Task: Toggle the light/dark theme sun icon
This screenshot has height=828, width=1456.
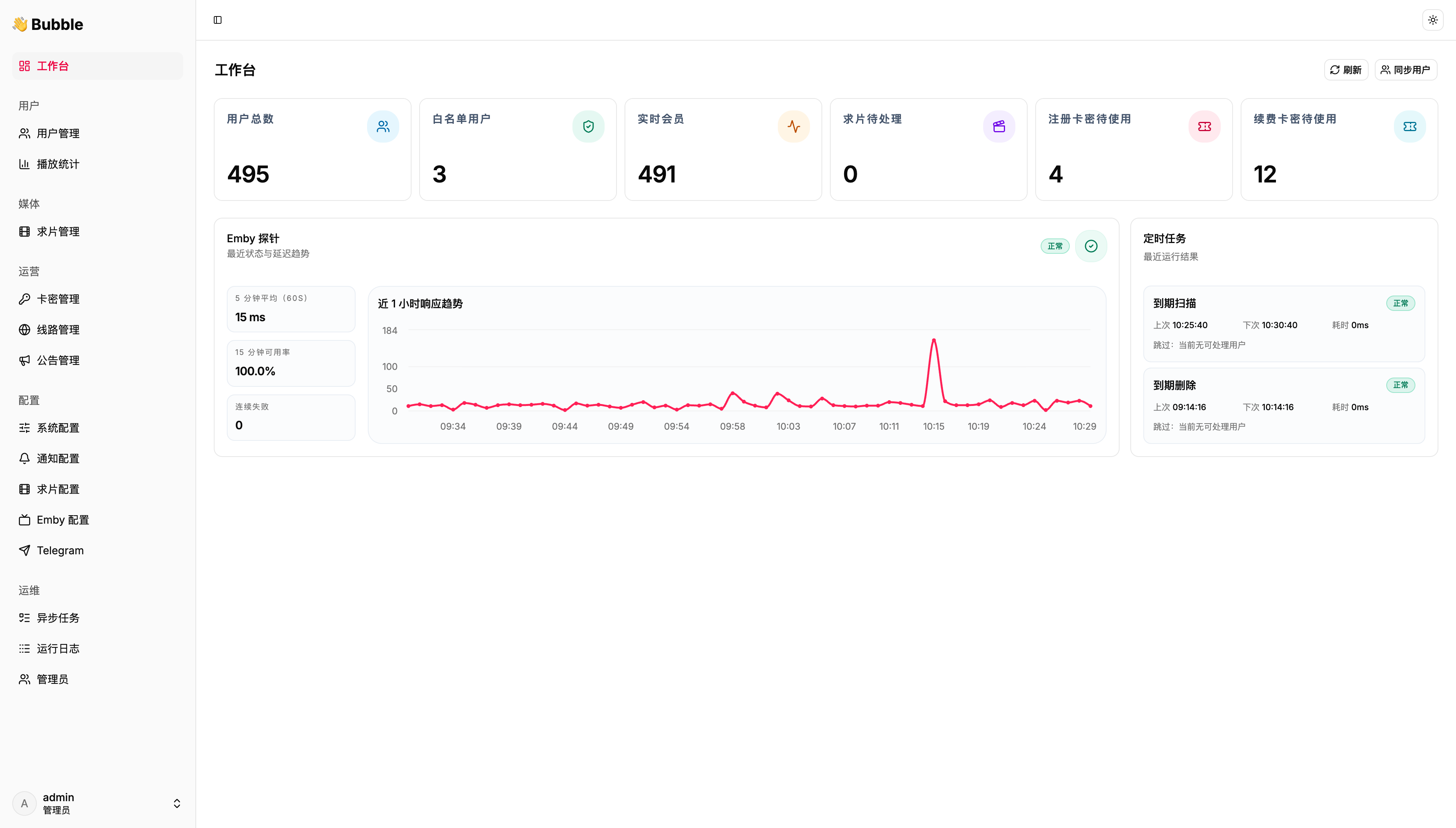Action: click(1433, 20)
